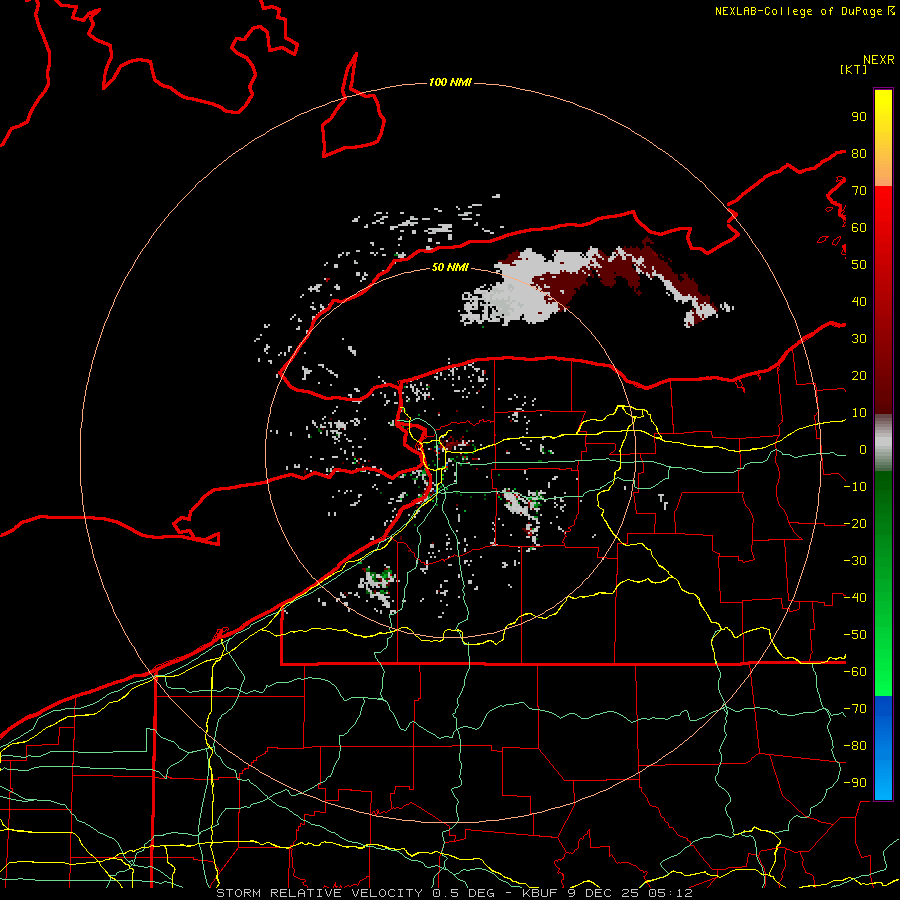Click the [KT] units label above the scale
Viewport: 900px width, 900px height.
pyautogui.click(x=854, y=69)
